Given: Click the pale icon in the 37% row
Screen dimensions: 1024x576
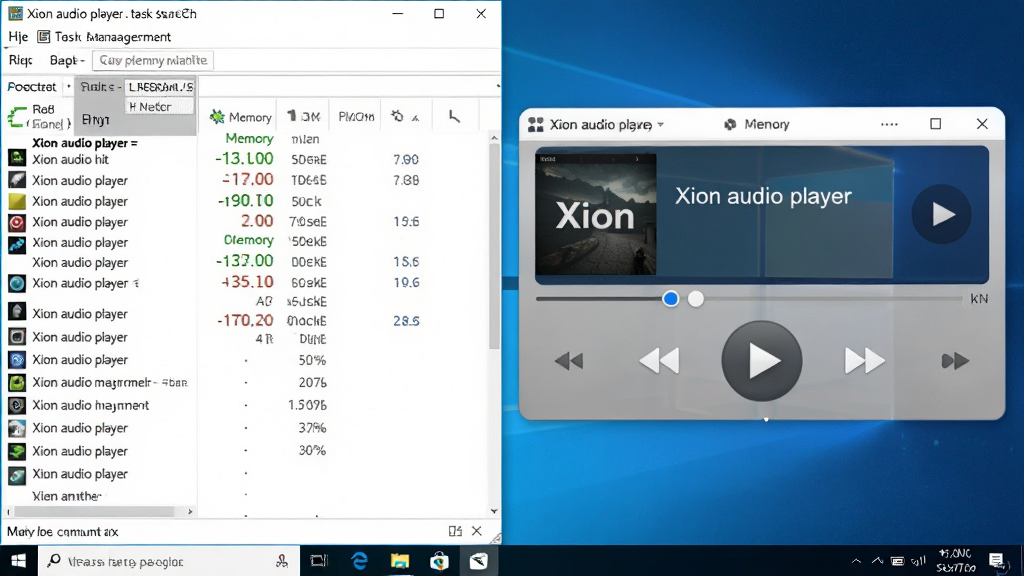Looking at the screenshot, I should (17, 428).
